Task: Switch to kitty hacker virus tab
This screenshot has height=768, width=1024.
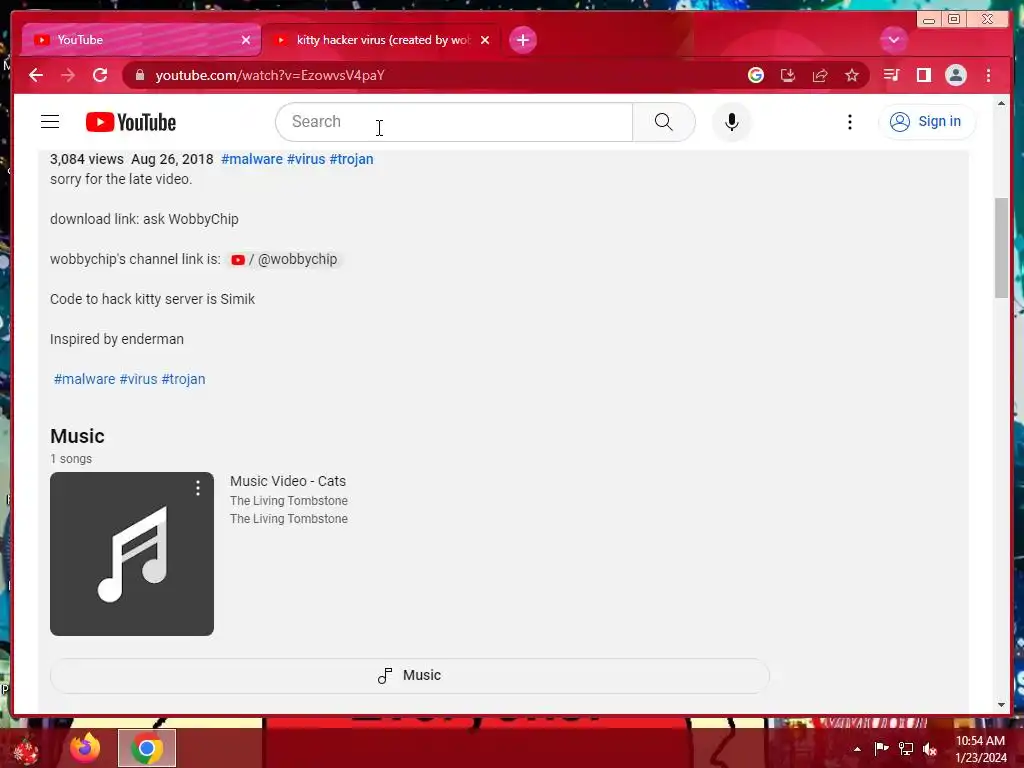Action: point(381,40)
